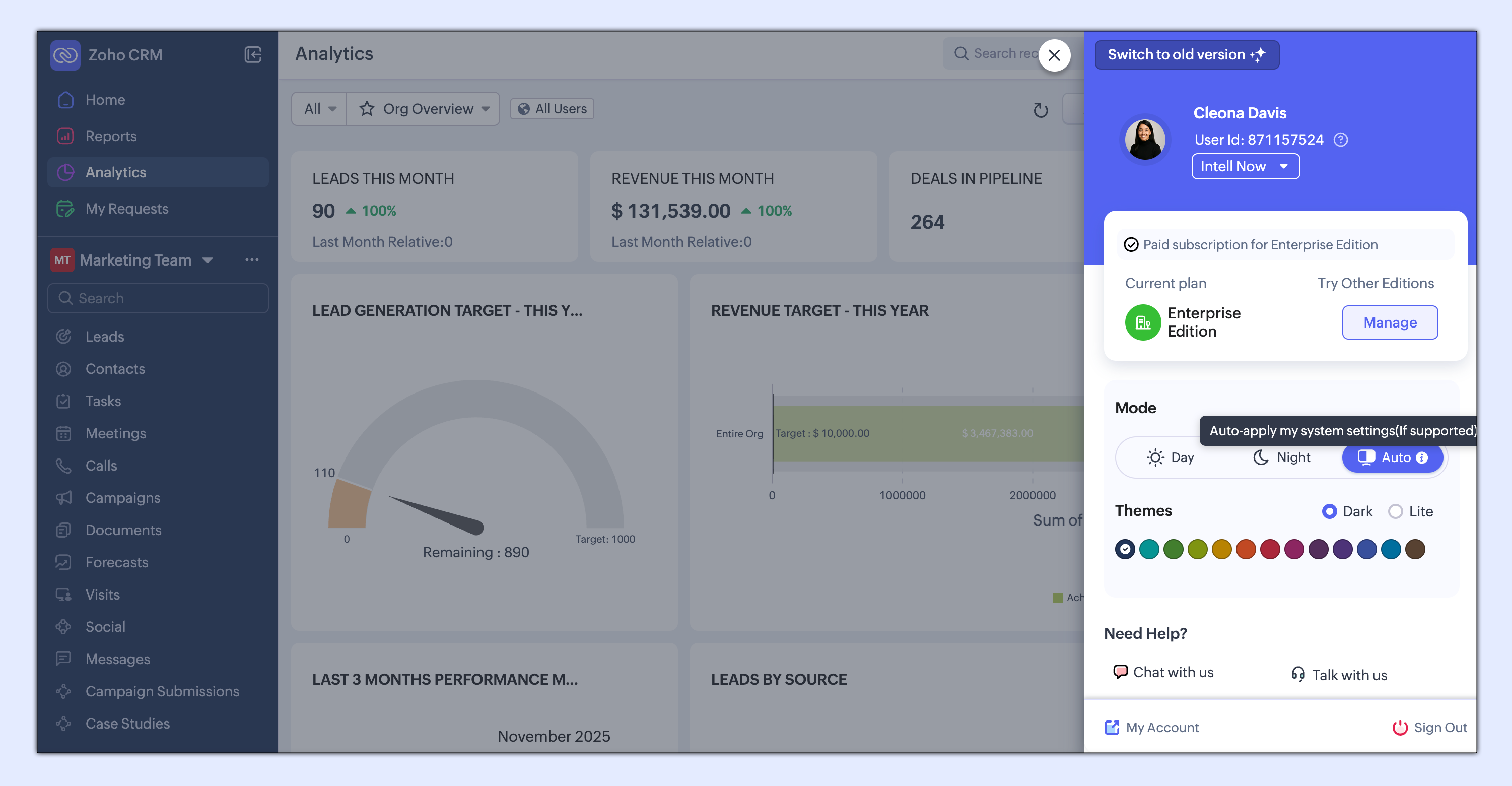Viewport: 1512px width, 786px height.
Task: Expand the Marketing Team dropdown arrow
Action: 207,260
